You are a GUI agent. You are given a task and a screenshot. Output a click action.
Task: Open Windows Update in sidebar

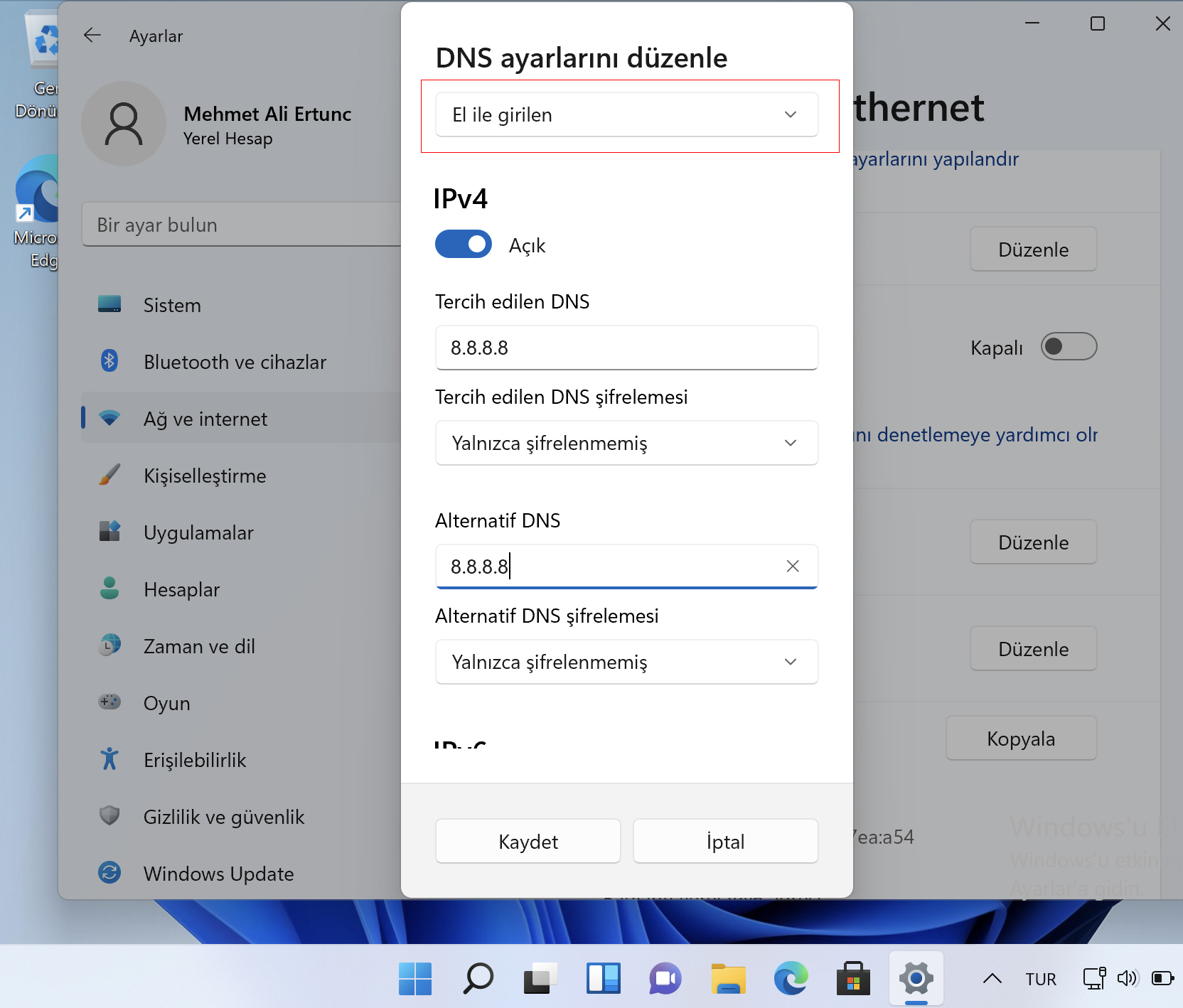click(218, 873)
